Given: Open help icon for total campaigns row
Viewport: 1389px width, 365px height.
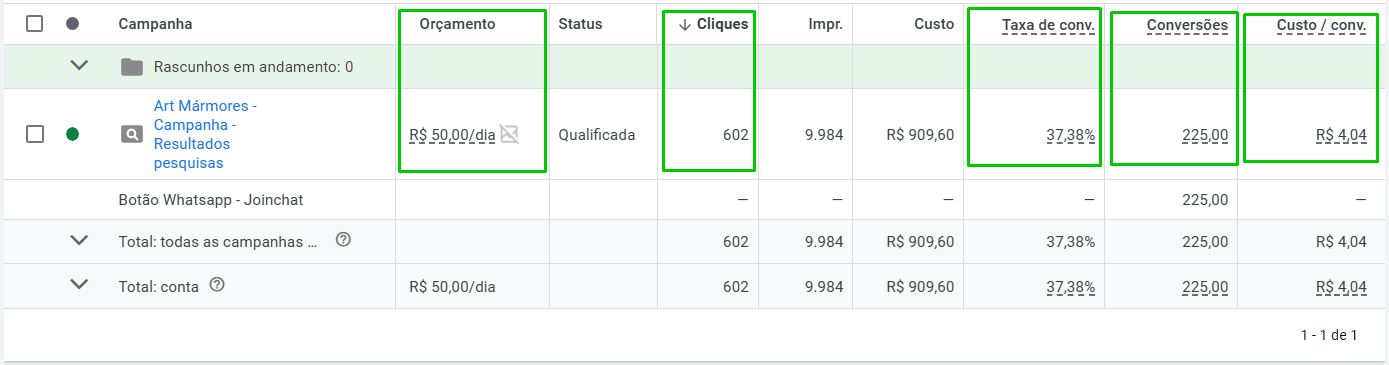Looking at the screenshot, I should coord(343,240).
